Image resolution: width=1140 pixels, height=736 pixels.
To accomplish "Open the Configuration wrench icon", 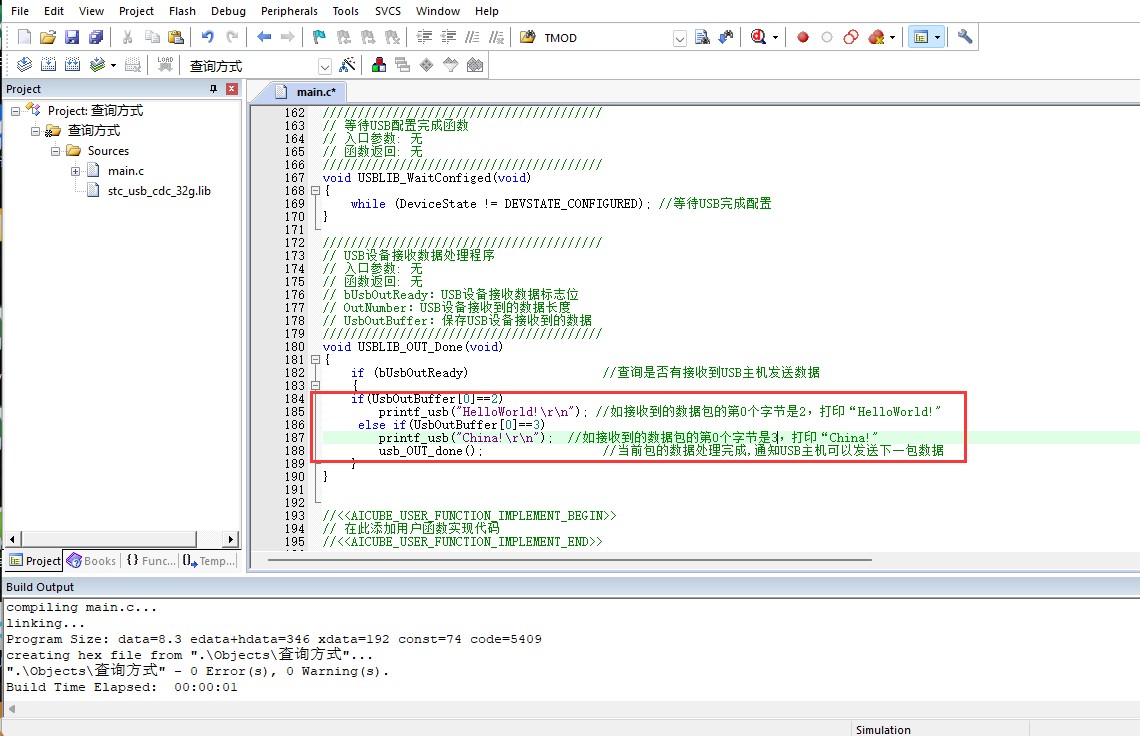I will [964, 37].
